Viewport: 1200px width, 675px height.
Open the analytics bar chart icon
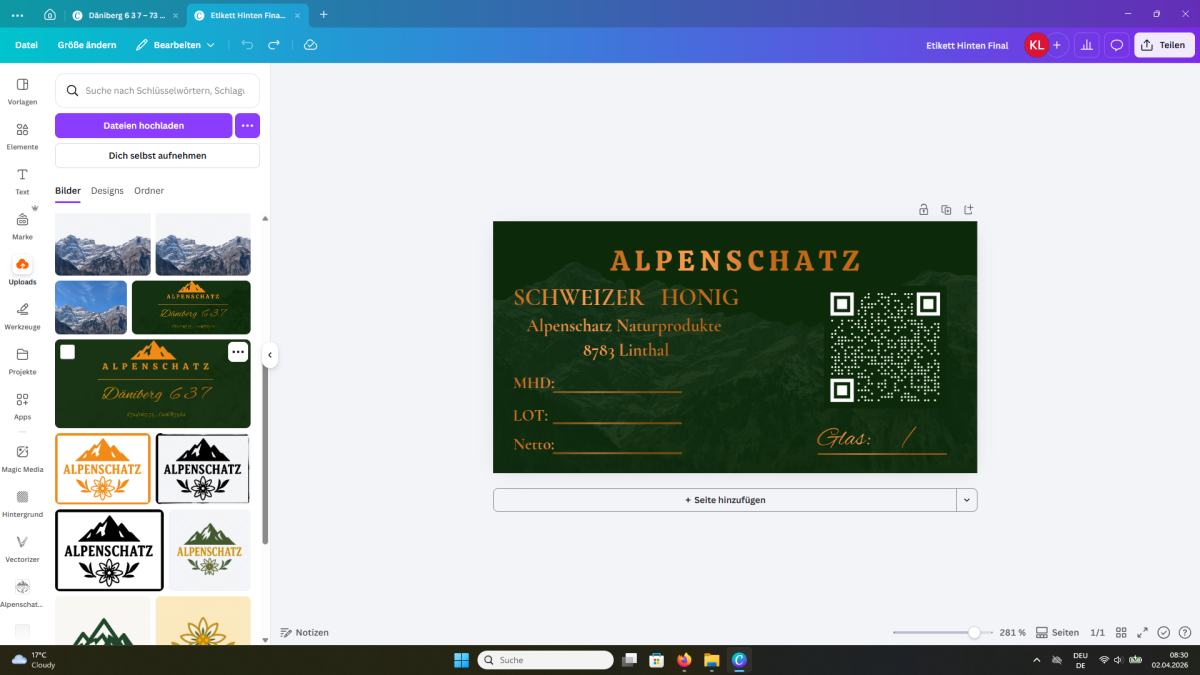1086,45
